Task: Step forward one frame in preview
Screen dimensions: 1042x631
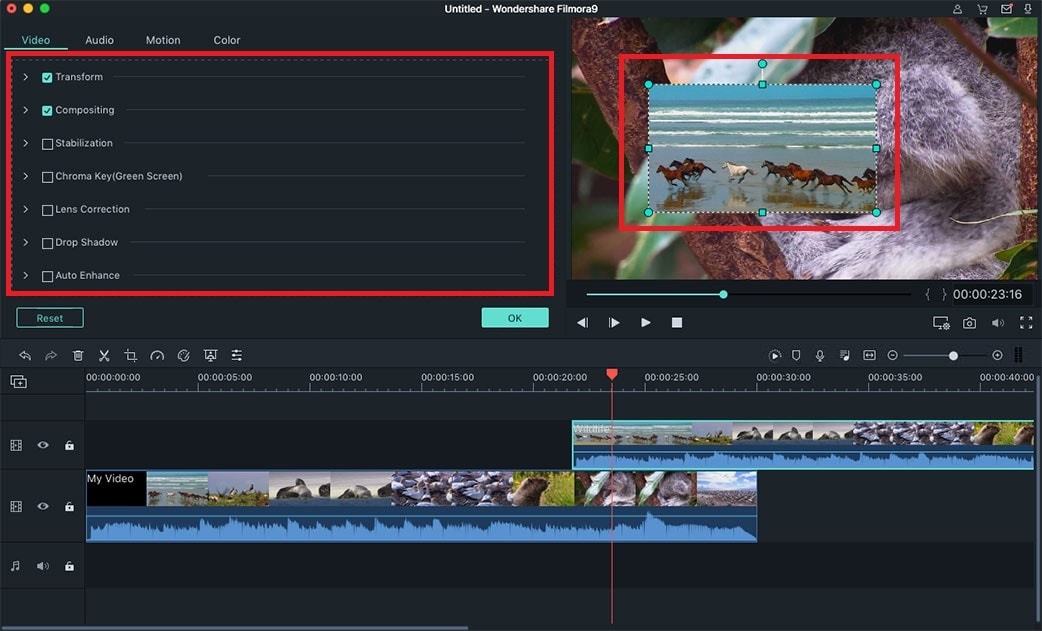Action: pyautogui.click(x=614, y=323)
